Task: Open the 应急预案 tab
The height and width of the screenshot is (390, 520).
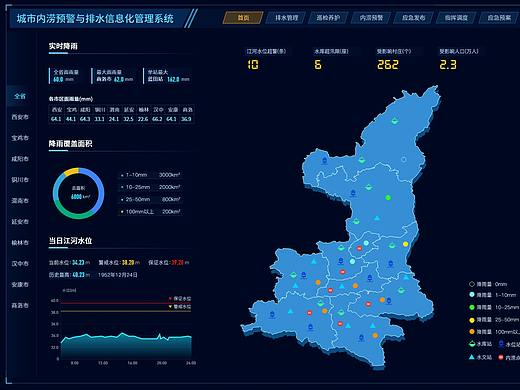Action: tap(499, 18)
